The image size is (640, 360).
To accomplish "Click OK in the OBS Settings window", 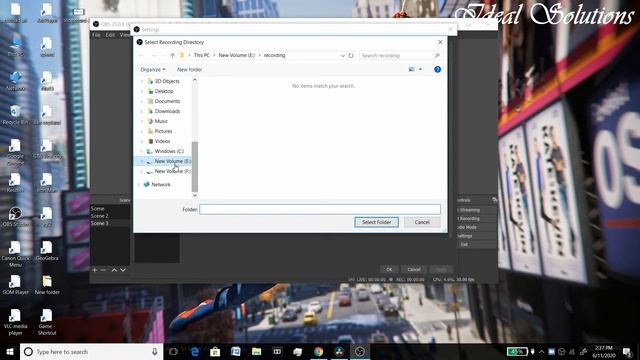I will click(389, 269).
